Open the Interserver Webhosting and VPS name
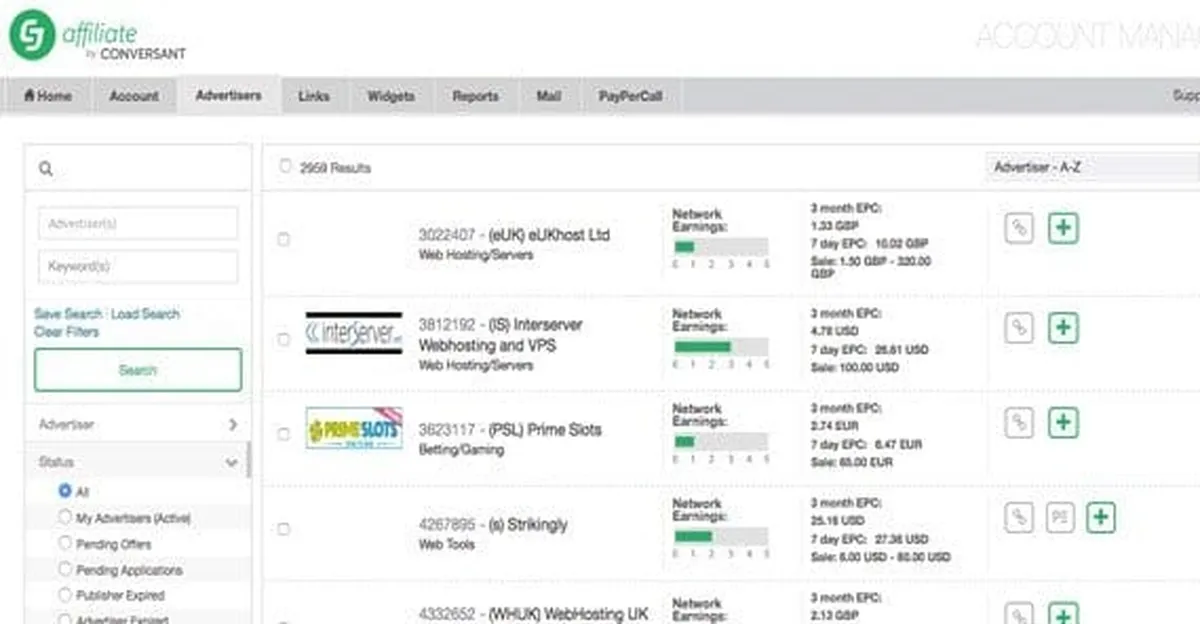This screenshot has height=624, width=1200. pos(500,335)
